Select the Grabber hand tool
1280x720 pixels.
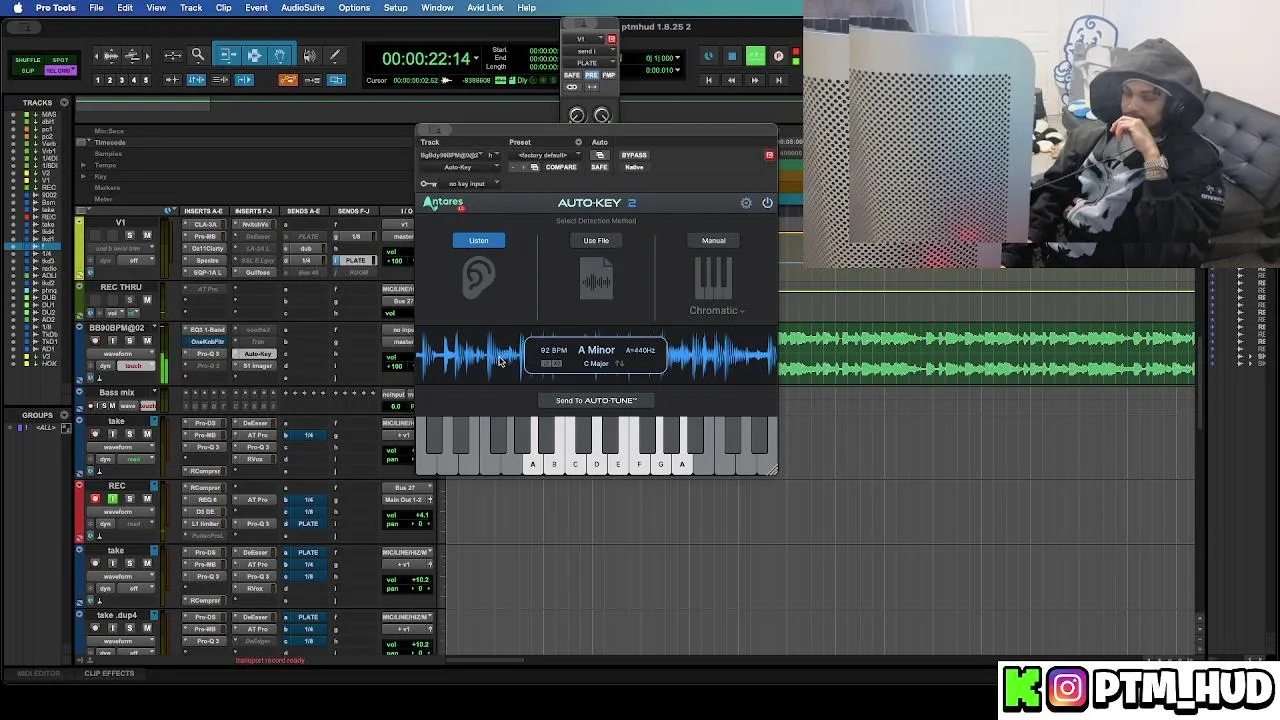(280, 56)
